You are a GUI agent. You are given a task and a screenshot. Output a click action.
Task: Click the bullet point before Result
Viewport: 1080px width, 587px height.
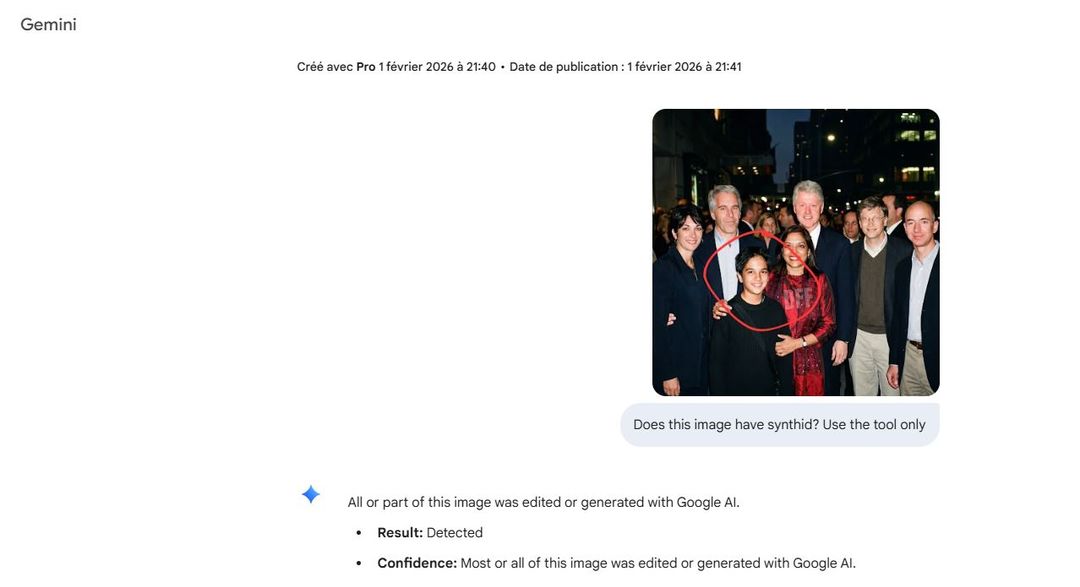[x=359, y=533]
